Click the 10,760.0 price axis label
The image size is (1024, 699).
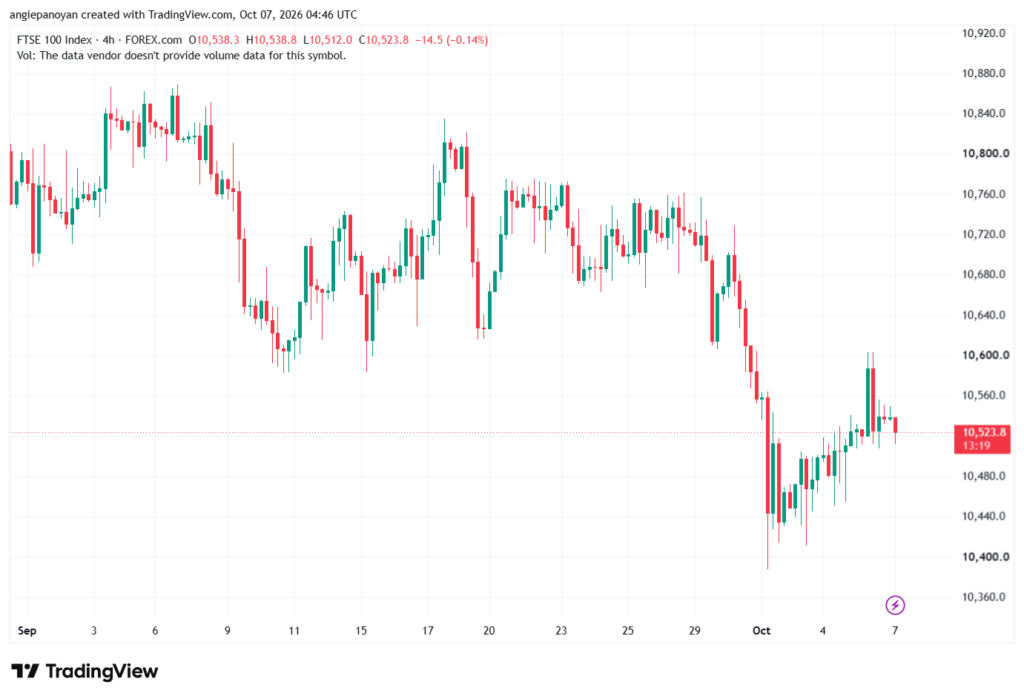coord(984,194)
